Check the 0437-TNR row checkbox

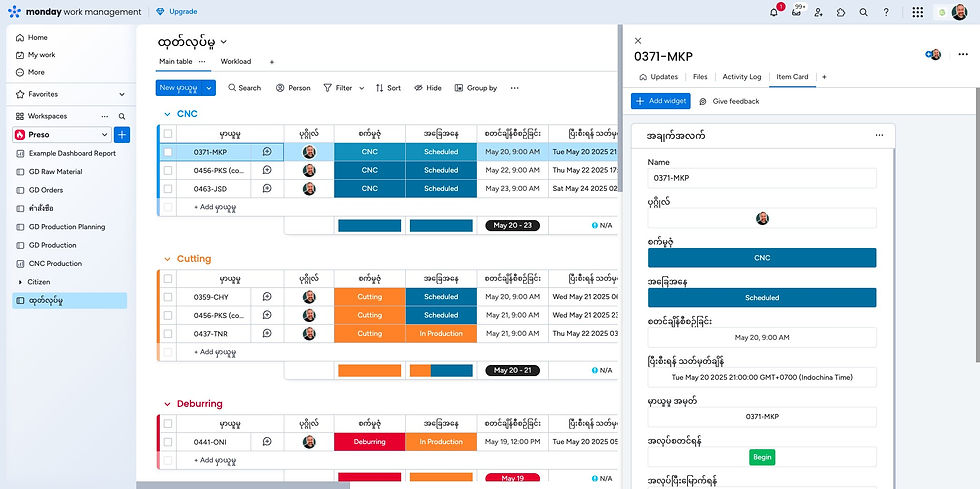point(168,333)
